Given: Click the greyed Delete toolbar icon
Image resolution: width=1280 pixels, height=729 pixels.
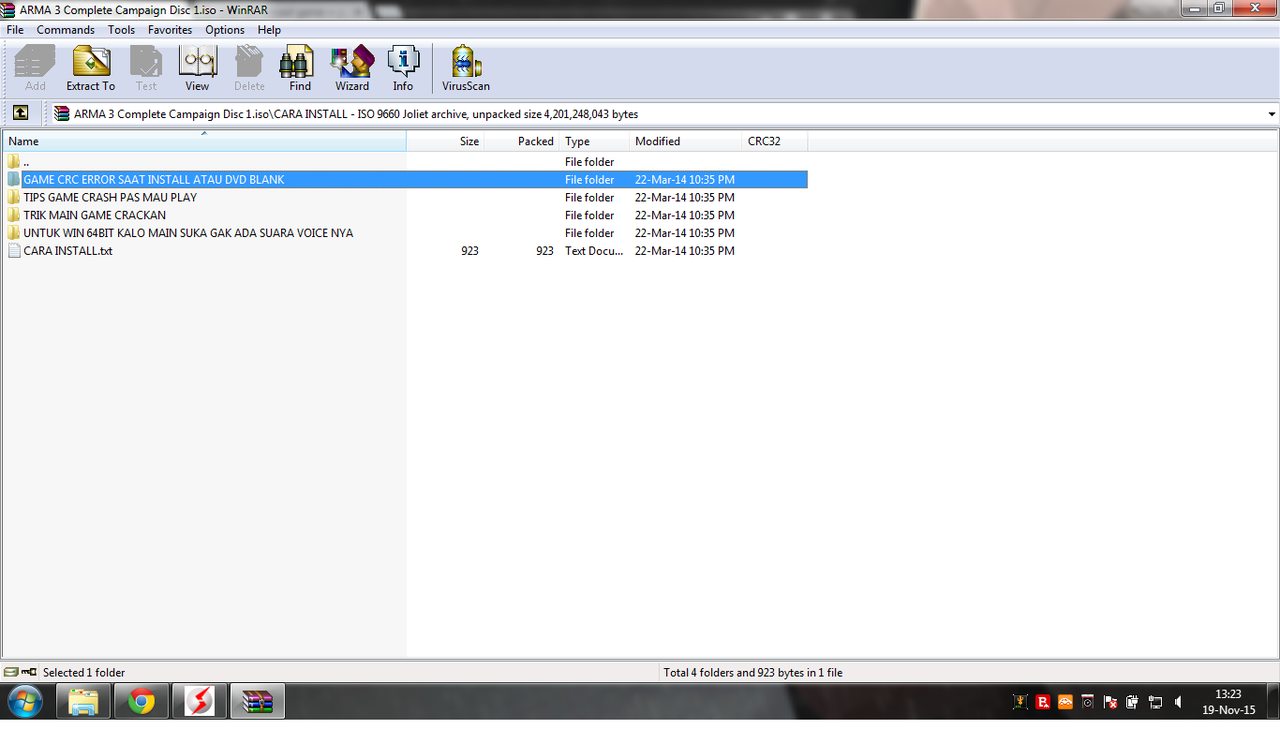Looking at the screenshot, I should tap(249, 69).
